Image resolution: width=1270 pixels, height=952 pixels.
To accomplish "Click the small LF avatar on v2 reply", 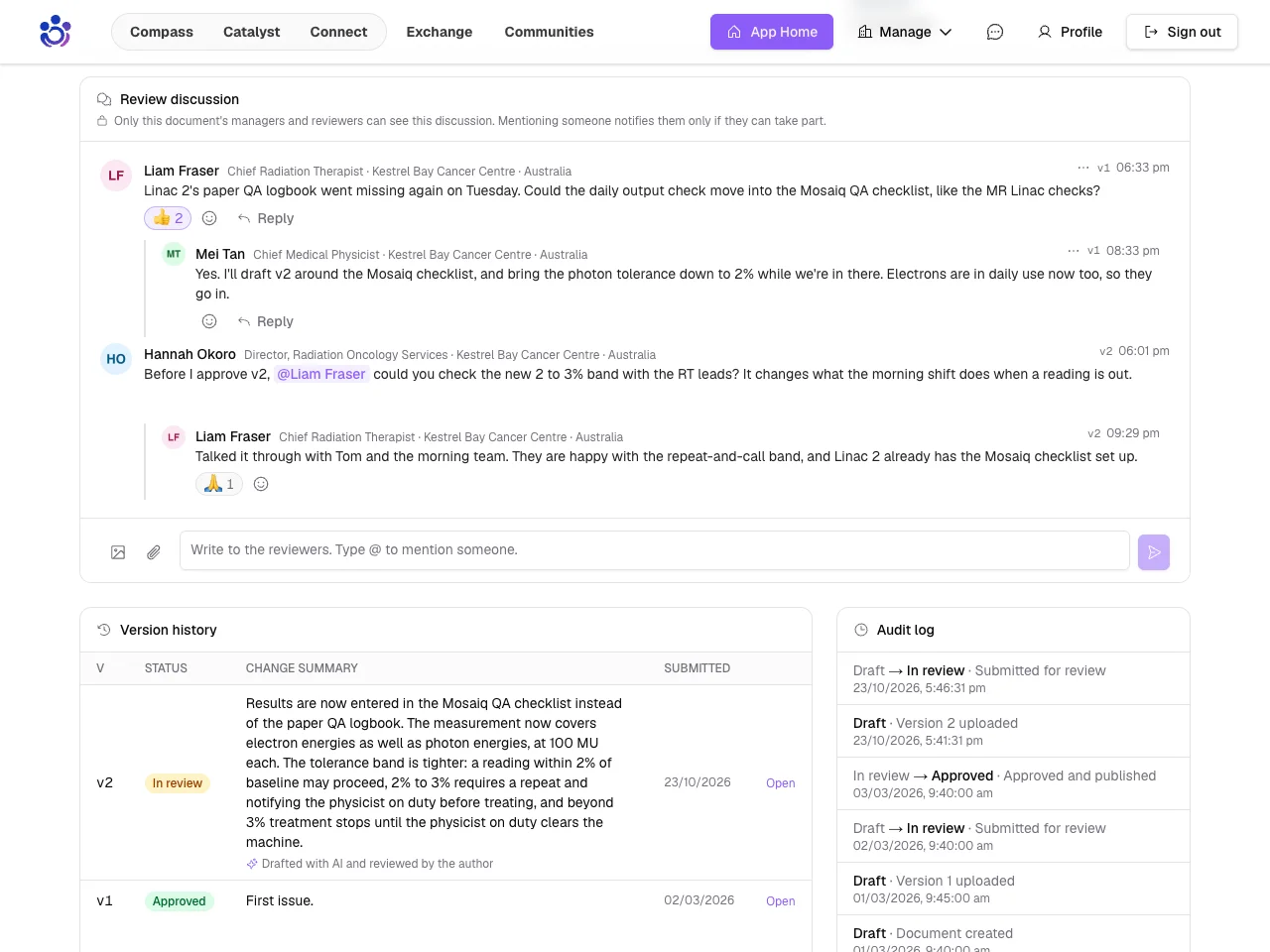I will tap(174, 436).
